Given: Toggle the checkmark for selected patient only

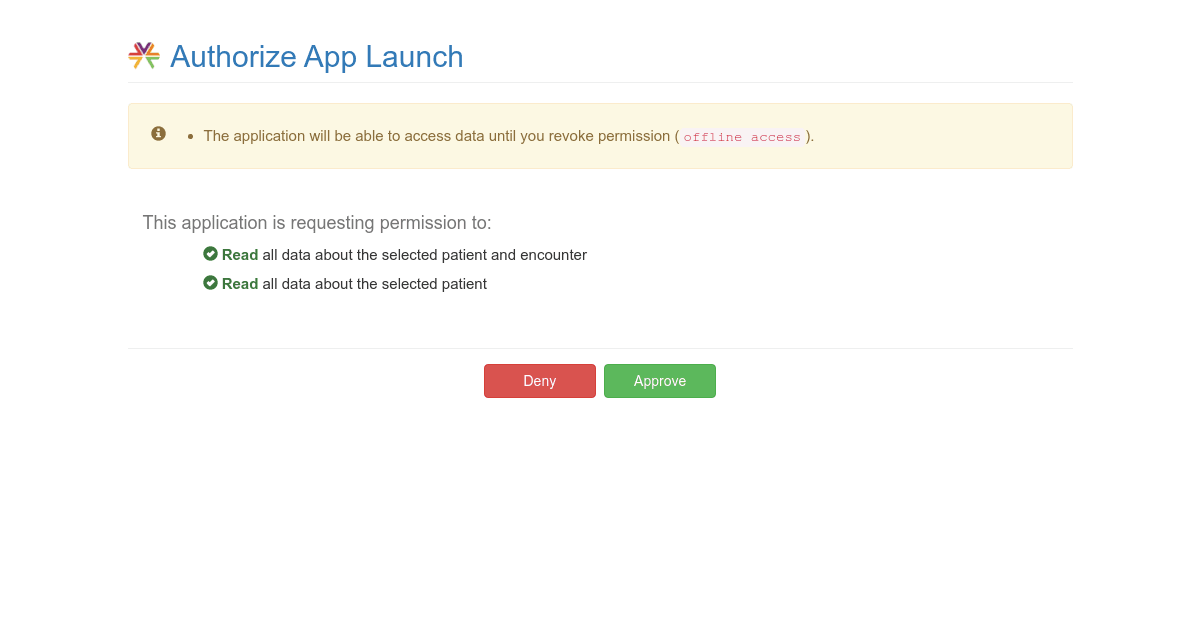Looking at the screenshot, I should point(210,283).
